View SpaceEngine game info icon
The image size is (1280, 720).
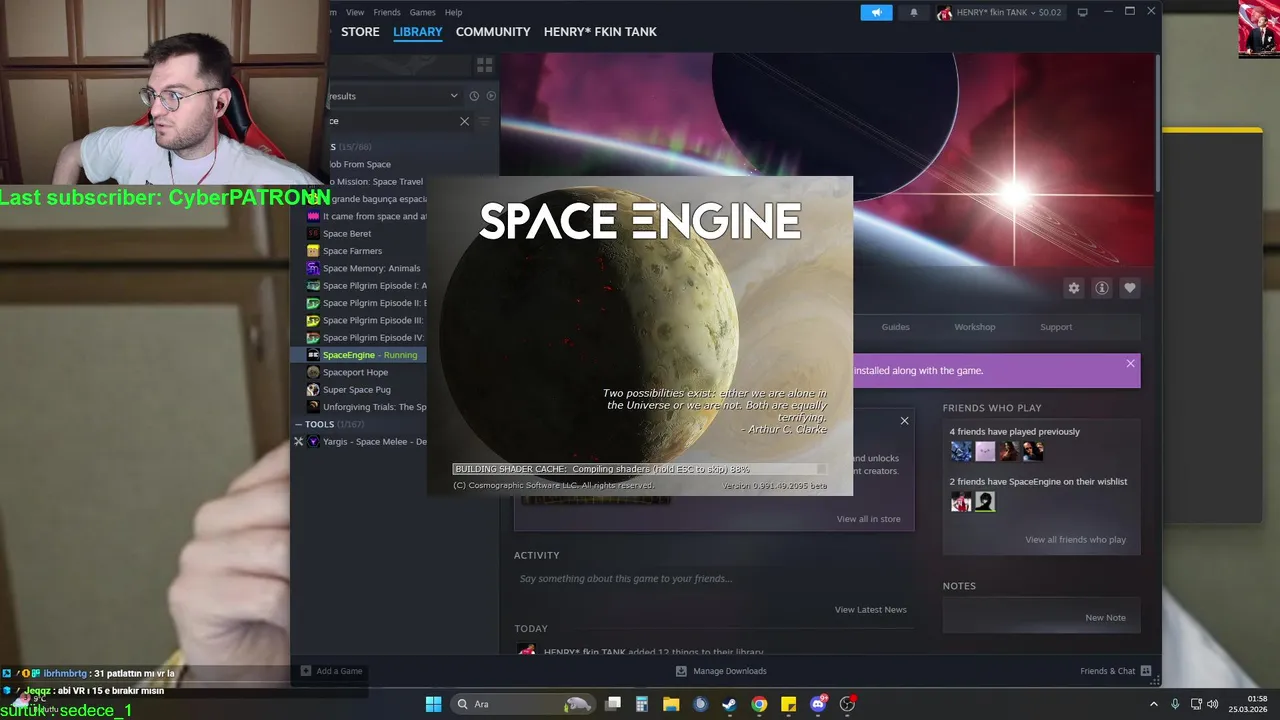pos(1102,288)
